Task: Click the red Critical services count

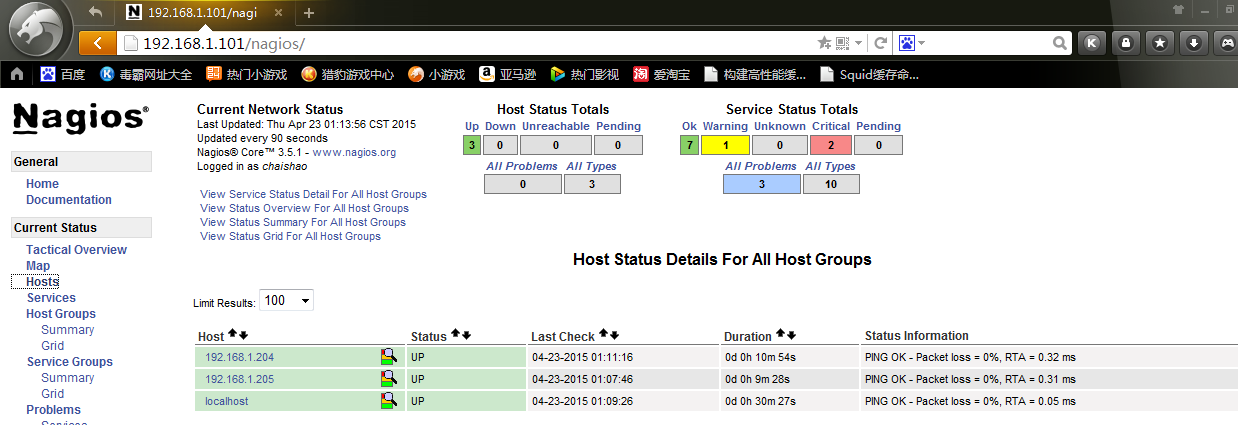Action: coord(830,145)
